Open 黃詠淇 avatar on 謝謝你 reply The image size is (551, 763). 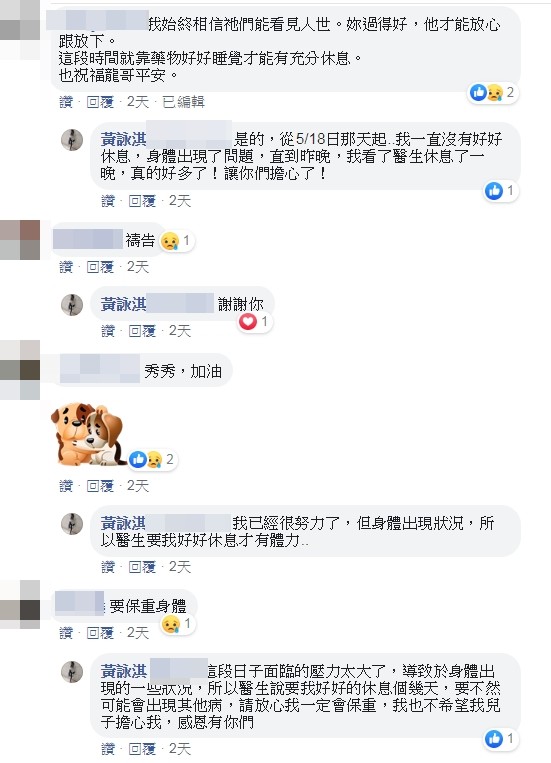tap(72, 305)
